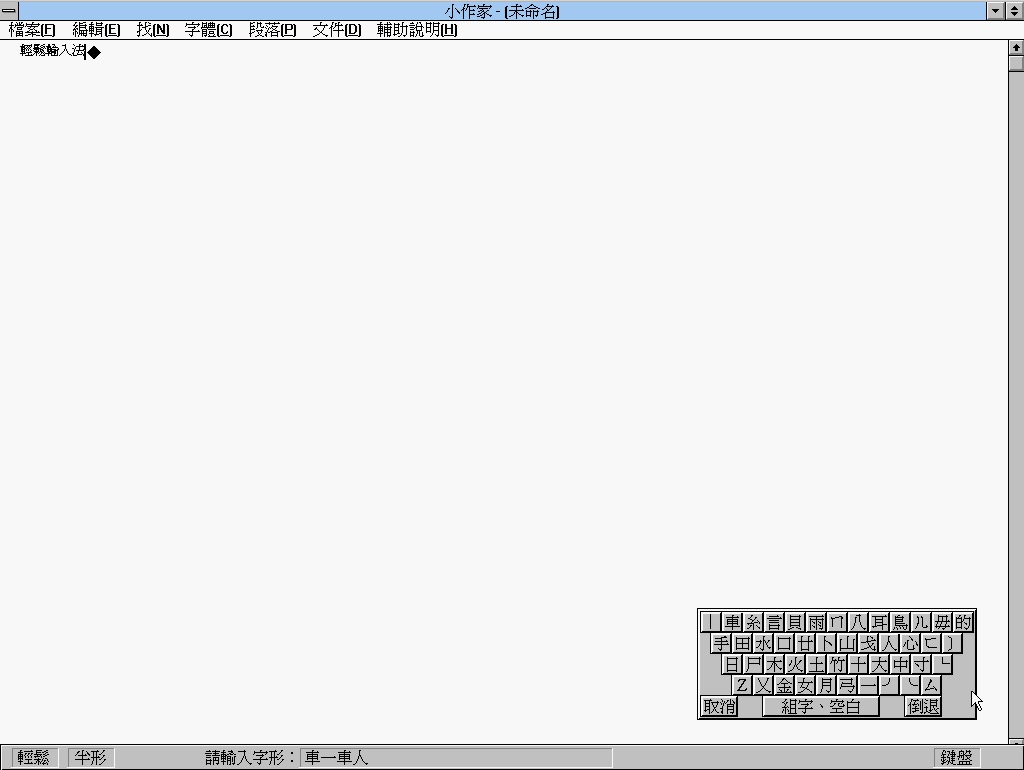Open the 段落(P) menu
Screen dimensions: 1024x770
point(272,30)
